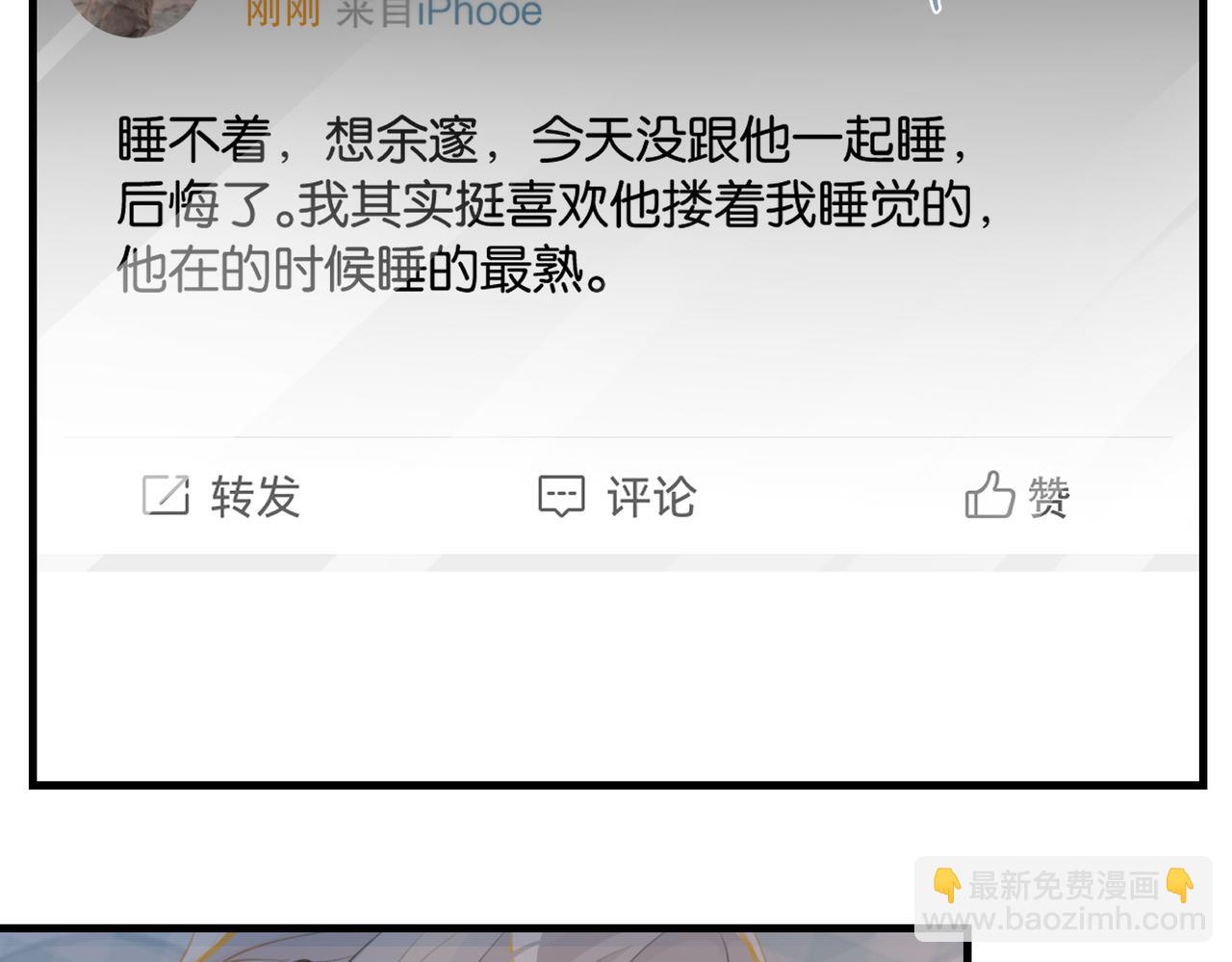Viewport: 1232px width, 962px height.
Task: Open the 来自iPhooe source link
Action: point(438,13)
